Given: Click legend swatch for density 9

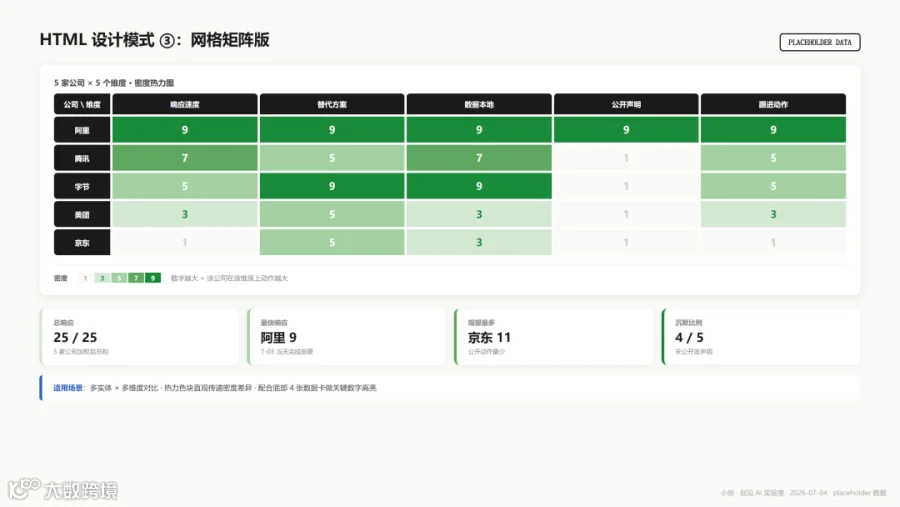Looking at the screenshot, I should [153, 278].
